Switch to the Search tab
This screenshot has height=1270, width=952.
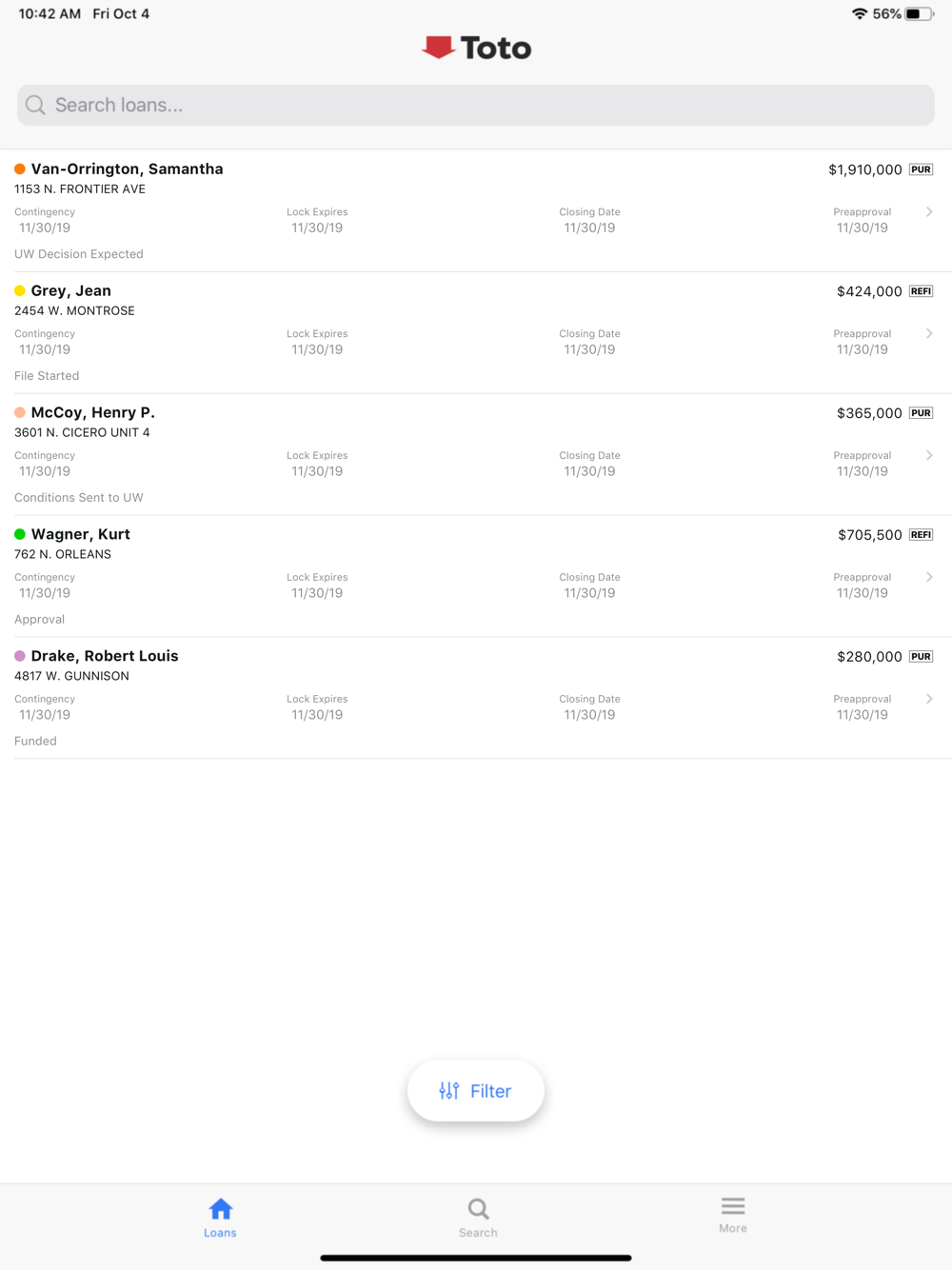tap(478, 1218)
